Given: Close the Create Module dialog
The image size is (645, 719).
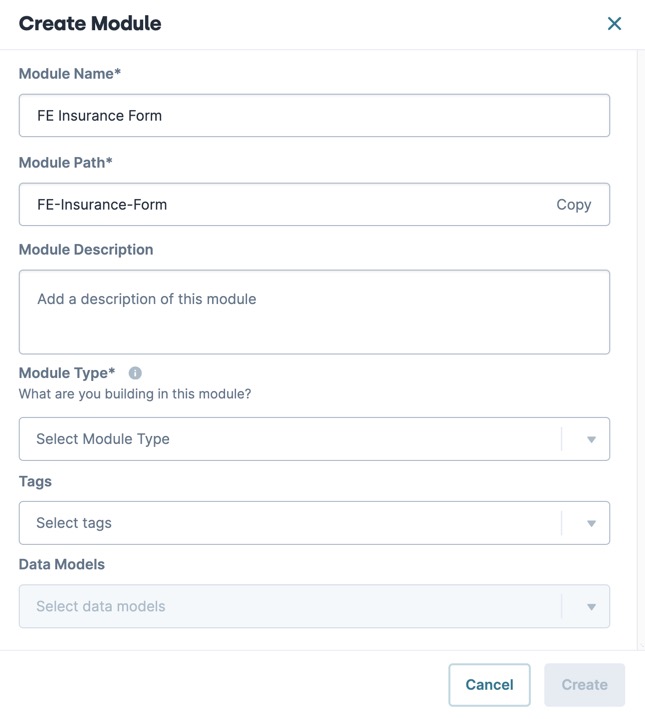Looking at the screenshot, I should 614,23.
